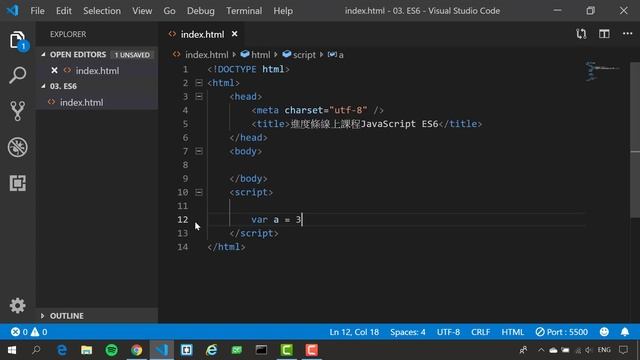The height and width of the screenshot is (360, 640).
Task: Collapse the body tag fold on line 7
Action: 199,151
